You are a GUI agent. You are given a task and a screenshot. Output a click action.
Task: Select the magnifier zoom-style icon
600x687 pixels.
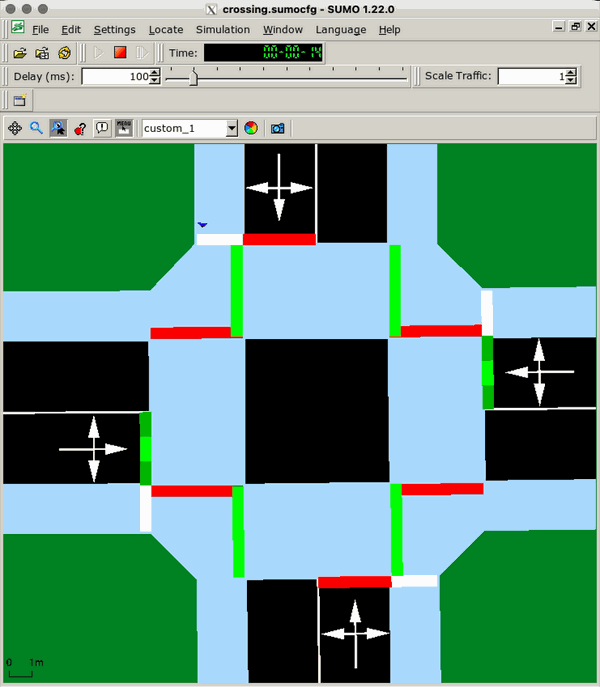36,128
